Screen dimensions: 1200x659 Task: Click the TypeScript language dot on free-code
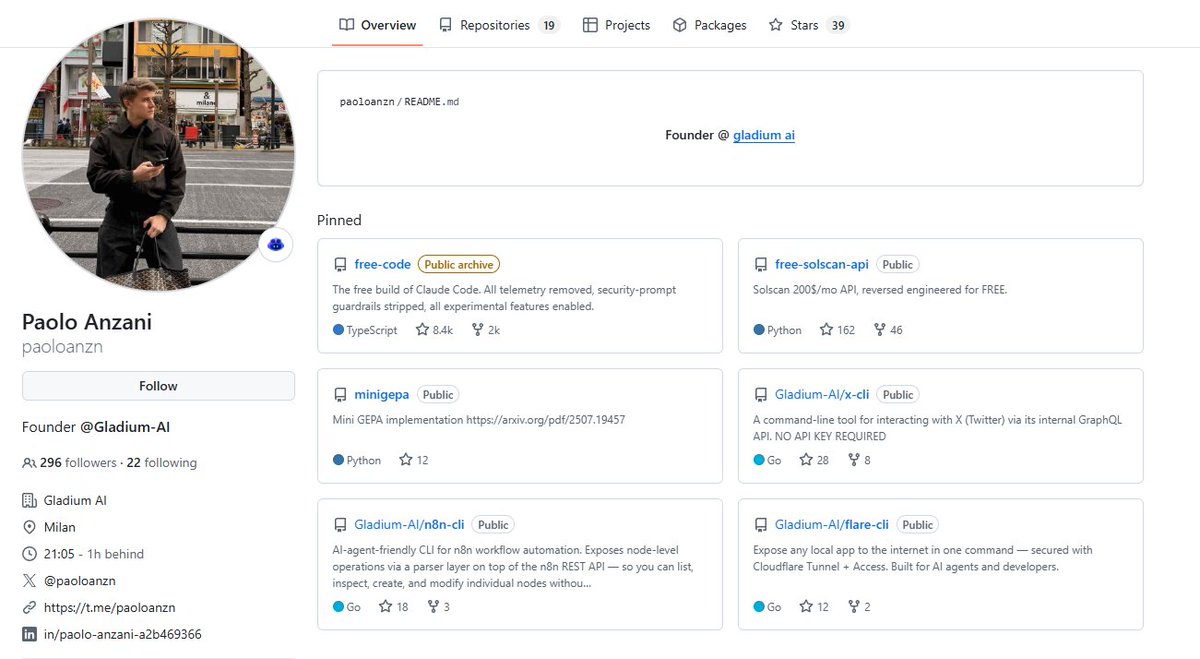coord(338,330)
